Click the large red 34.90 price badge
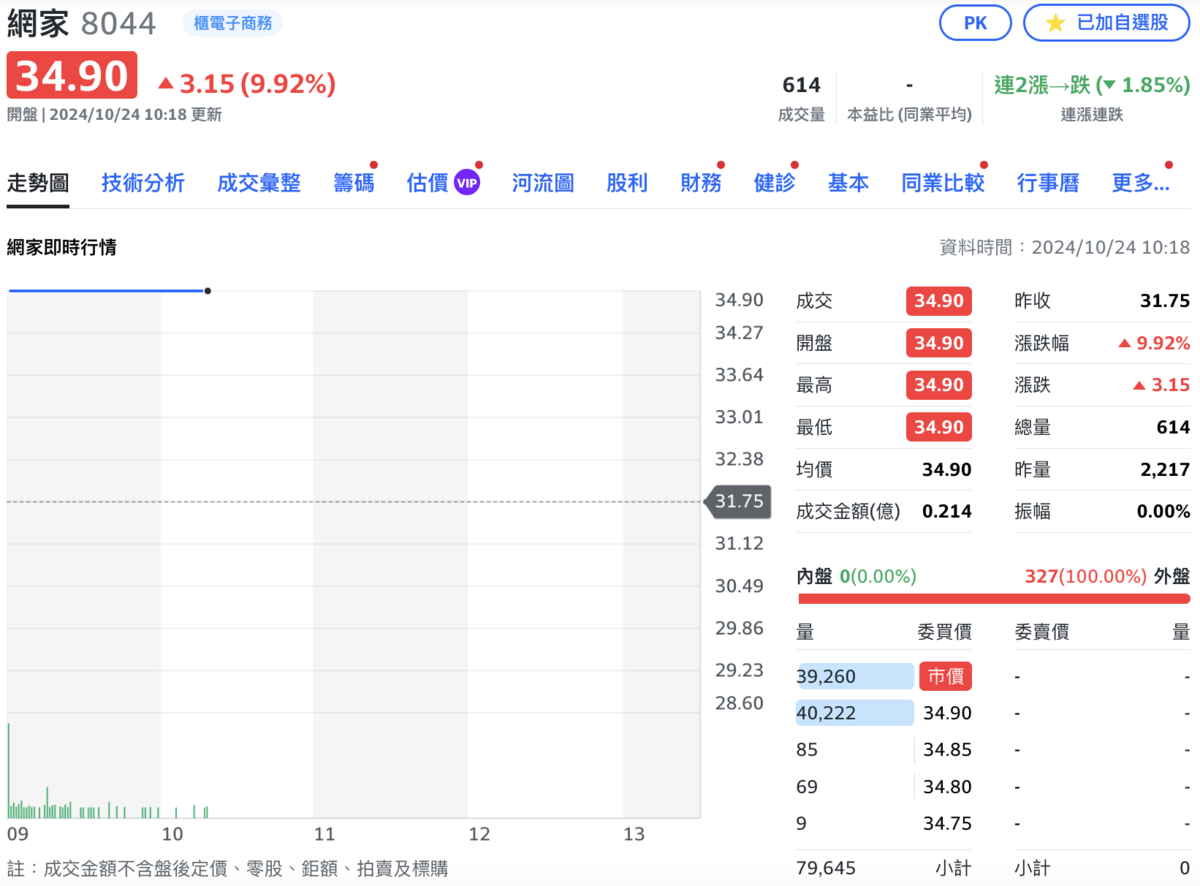Viewport: 1200px width, 886px height. (x=72, y=76)
